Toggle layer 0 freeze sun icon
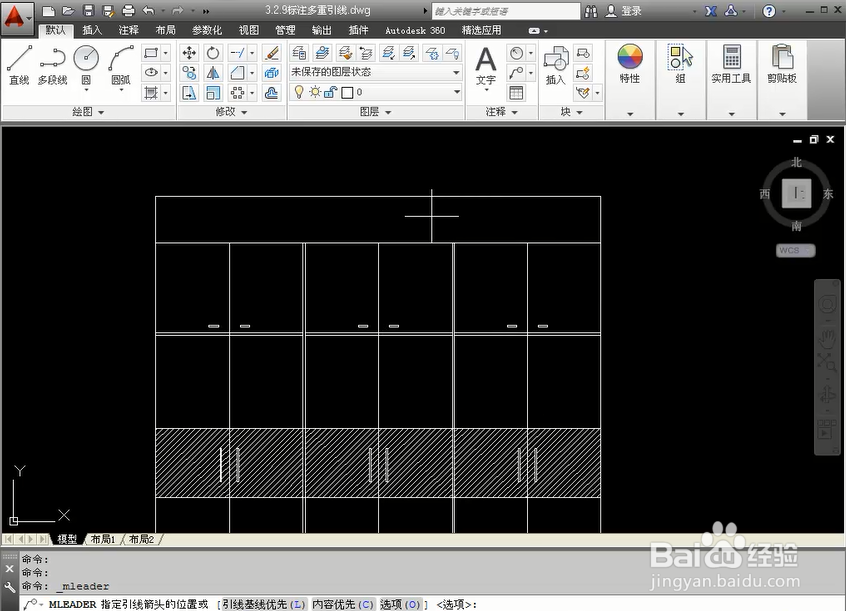The height and width of the screenshot is (611, 846). tap(315, 92)
